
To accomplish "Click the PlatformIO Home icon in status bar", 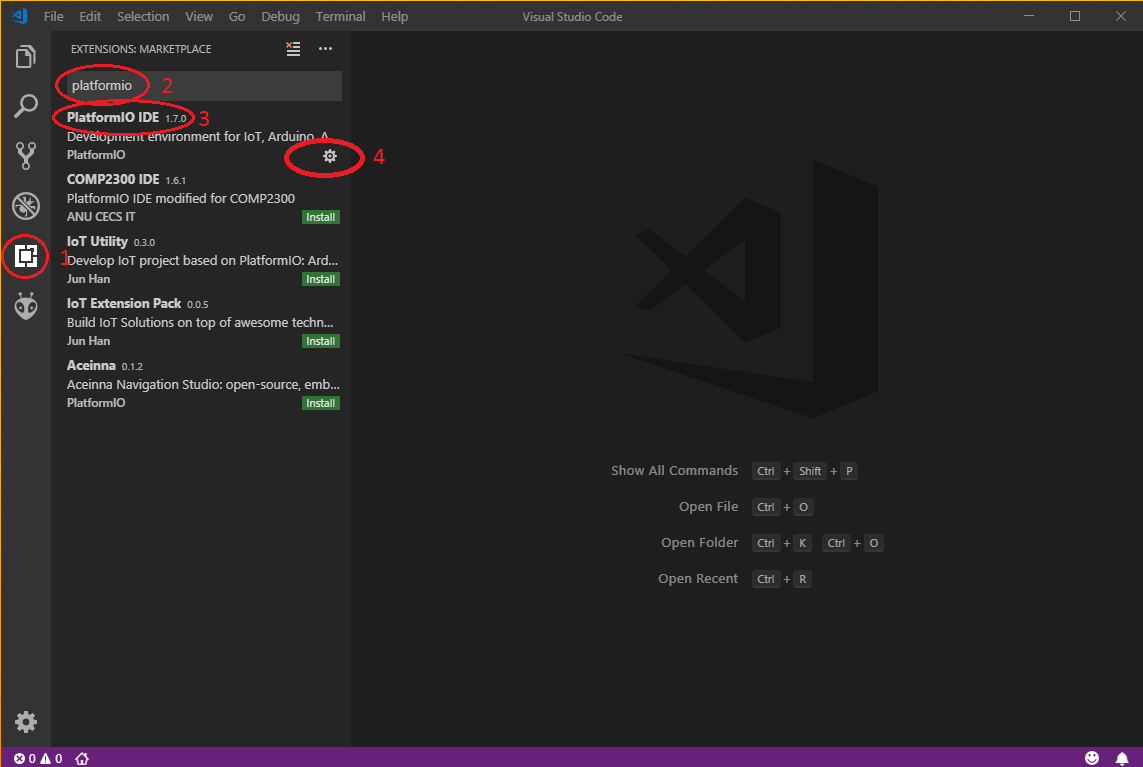I will click(82, 758).
